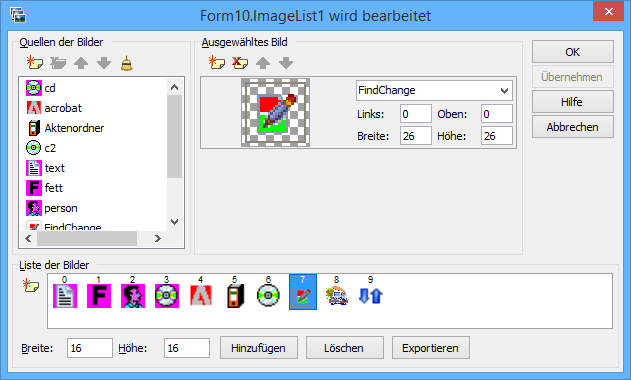
Task: Open the FindChange image dropdown
Action: point(504,91)
